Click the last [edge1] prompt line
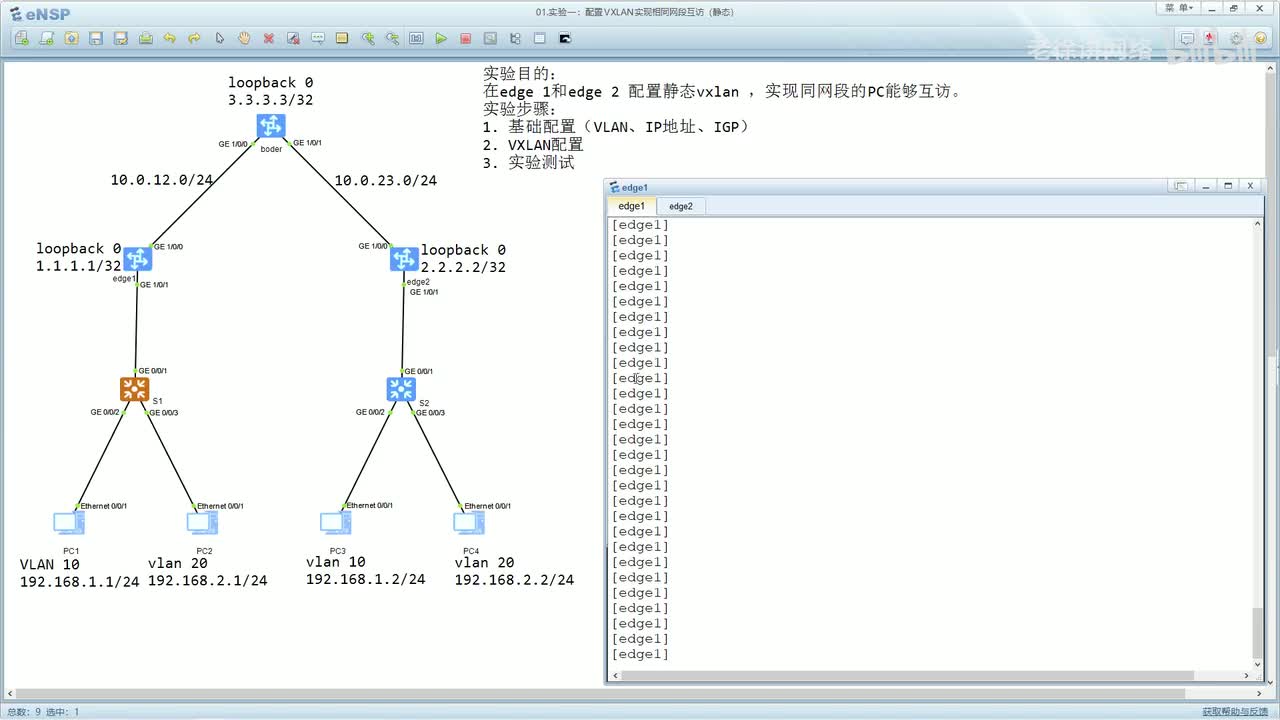Image resolution: width=1280 pixels, height=720 pixels. pyautogui.click(x=640, y=654)
